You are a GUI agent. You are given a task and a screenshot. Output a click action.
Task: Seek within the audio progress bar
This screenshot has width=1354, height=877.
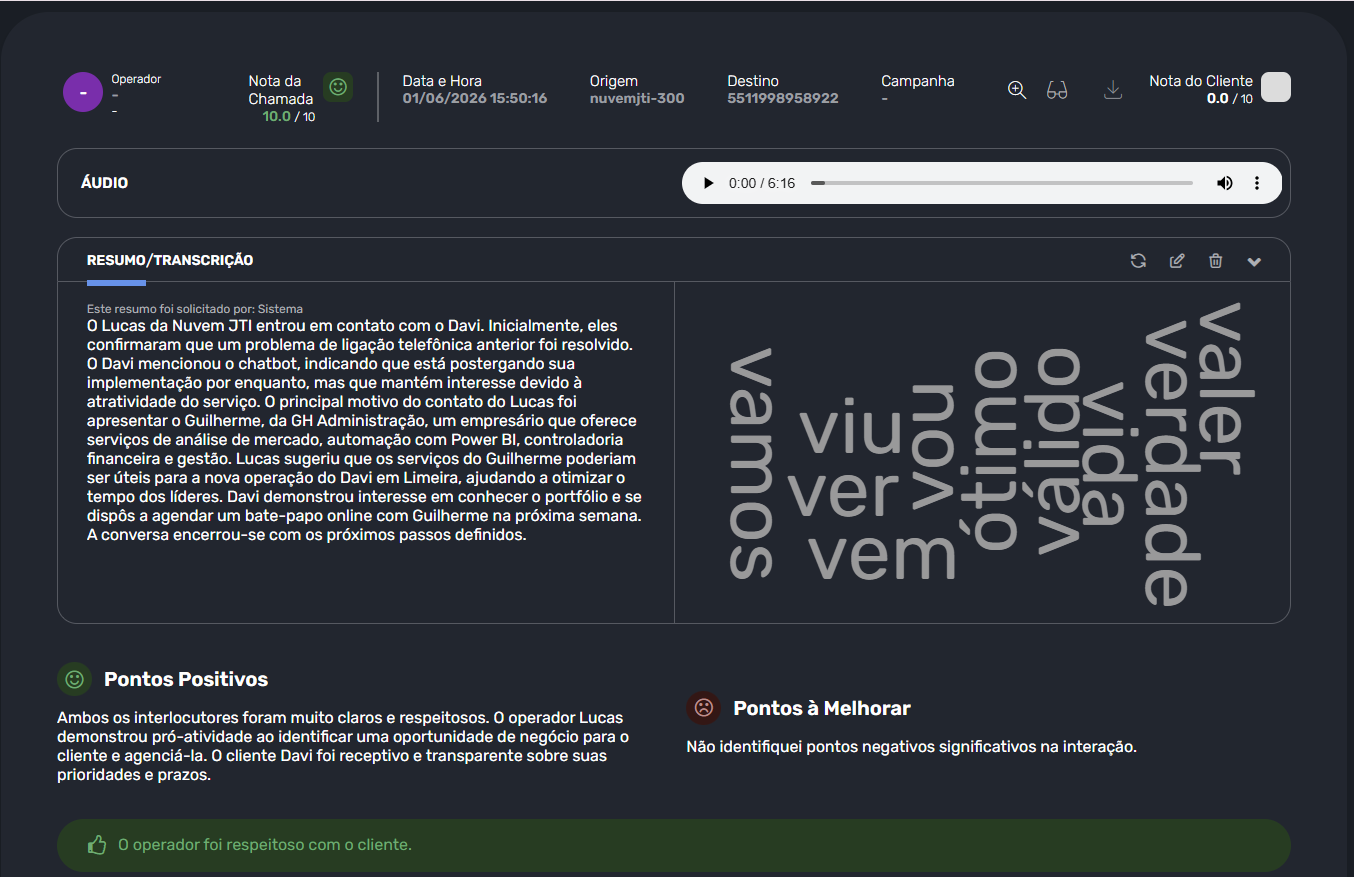pyautogui.click(x=1002, y=183)
